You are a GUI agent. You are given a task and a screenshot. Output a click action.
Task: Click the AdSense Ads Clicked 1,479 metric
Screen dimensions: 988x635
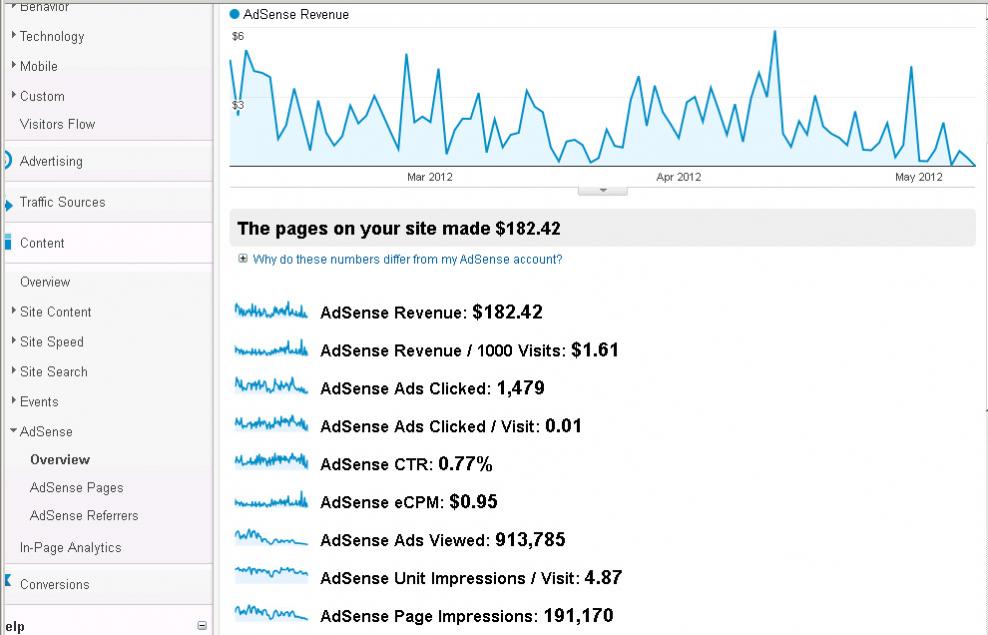[432, 388]
